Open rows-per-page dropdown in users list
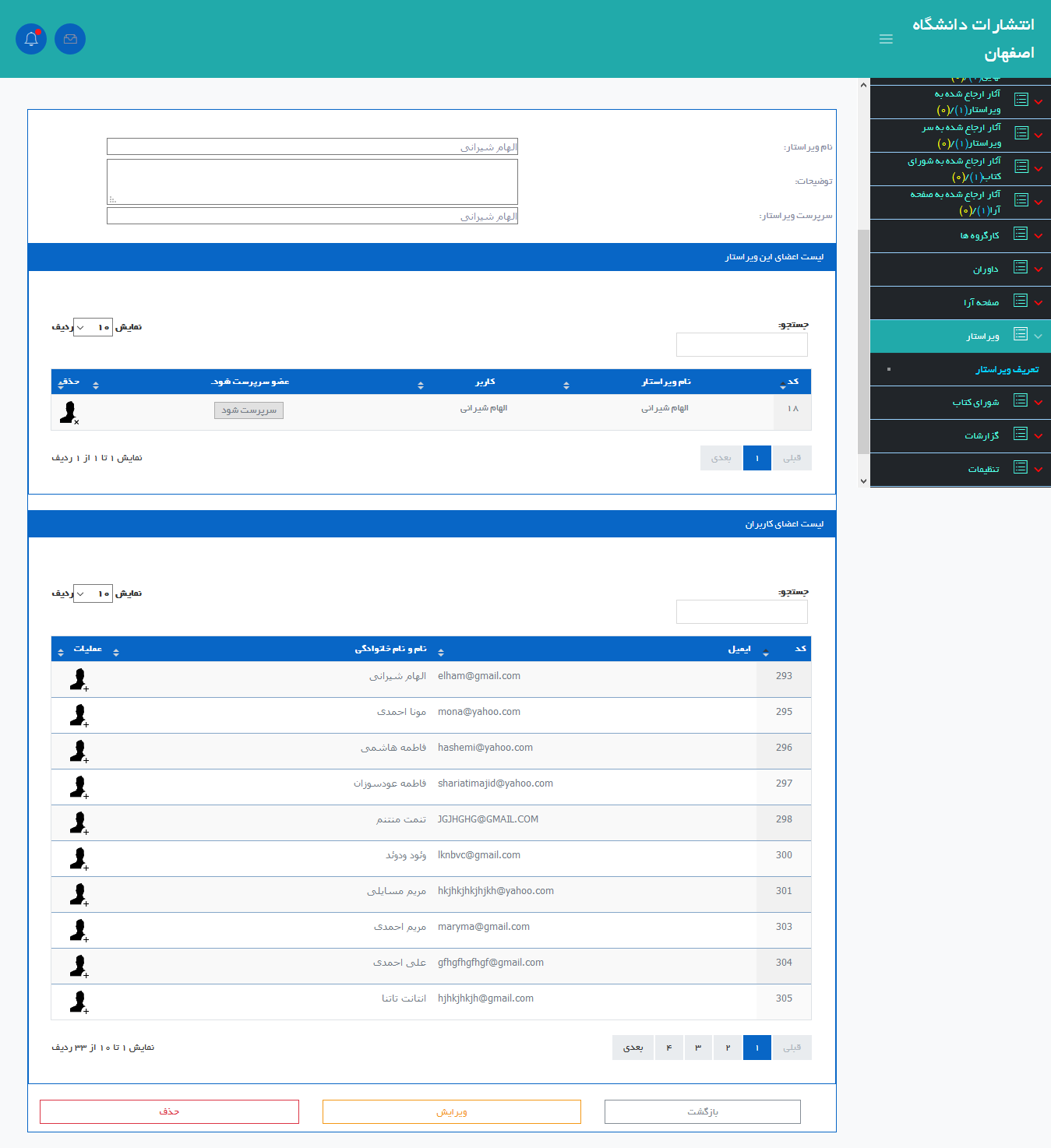Image resolution: width=1051 pixels, height=1148 pixels. pos(93,593)
